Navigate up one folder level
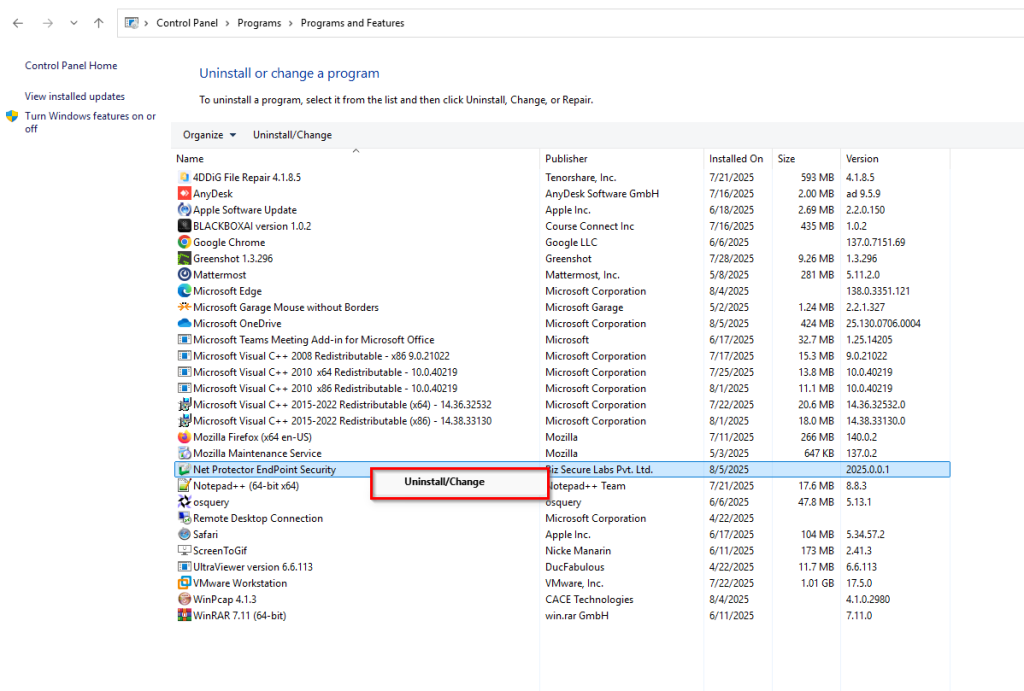Image resolution: width=1024 pixels, height=691 pixels. pos(98,23)
